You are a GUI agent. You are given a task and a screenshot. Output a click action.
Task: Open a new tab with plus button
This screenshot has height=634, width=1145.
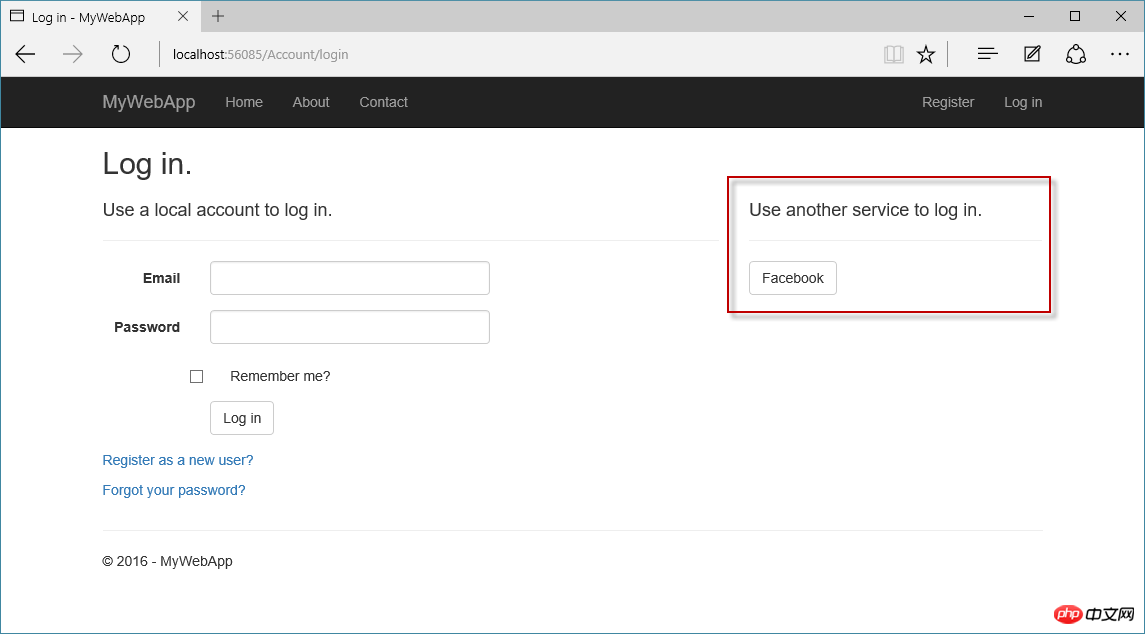pos(218,17)
